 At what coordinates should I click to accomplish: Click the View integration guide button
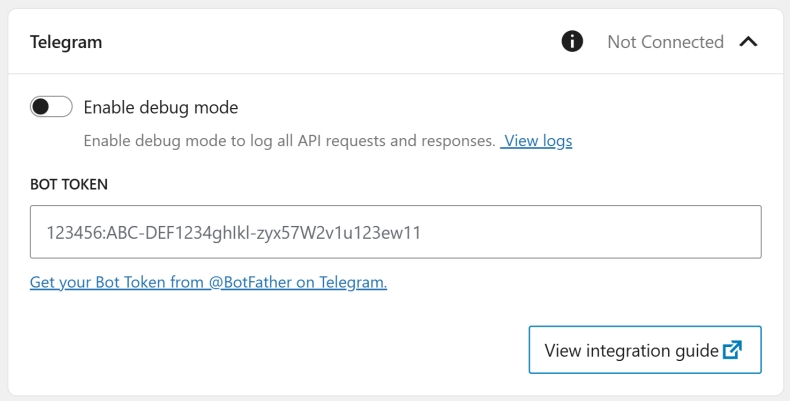645,350
